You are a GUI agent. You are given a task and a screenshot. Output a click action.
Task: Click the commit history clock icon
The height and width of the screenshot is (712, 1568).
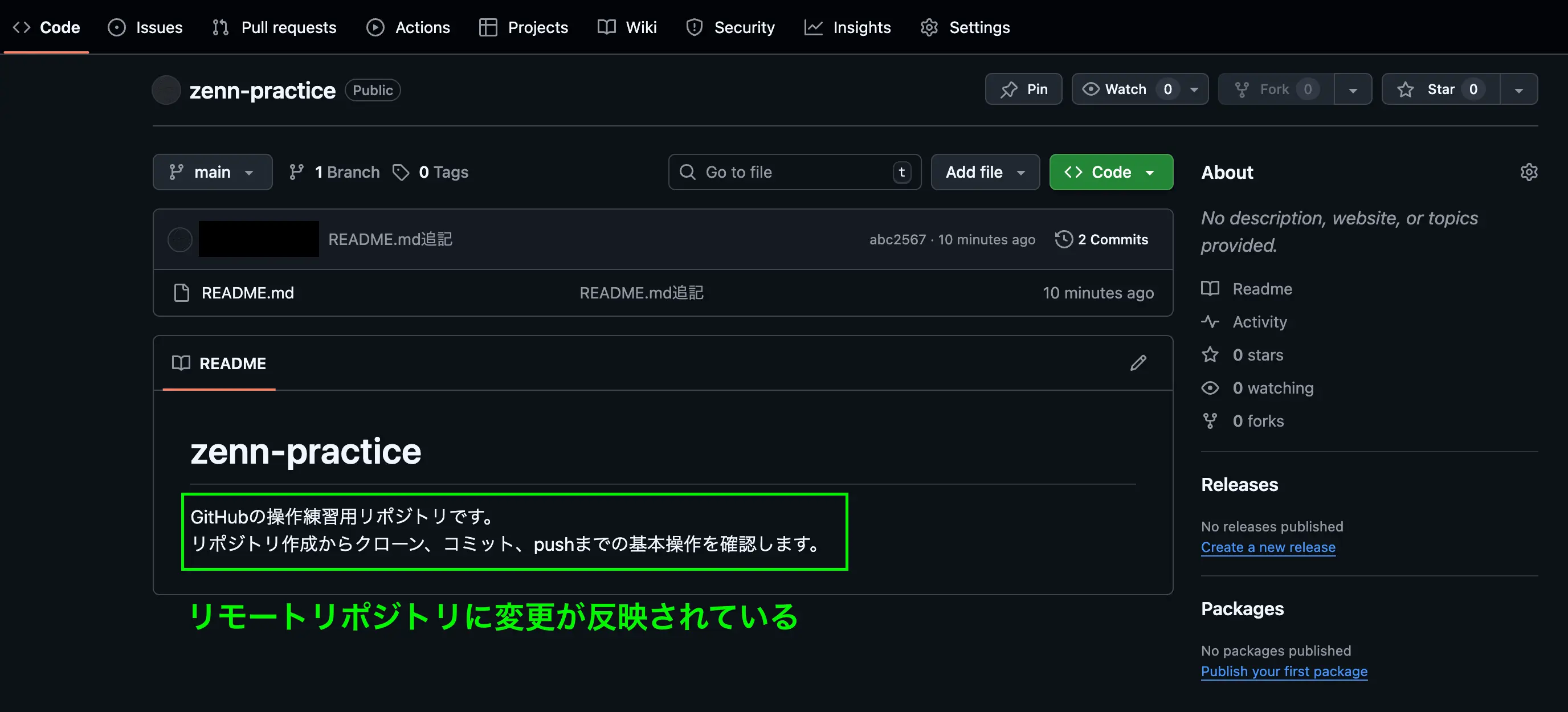click(1063, 239)
